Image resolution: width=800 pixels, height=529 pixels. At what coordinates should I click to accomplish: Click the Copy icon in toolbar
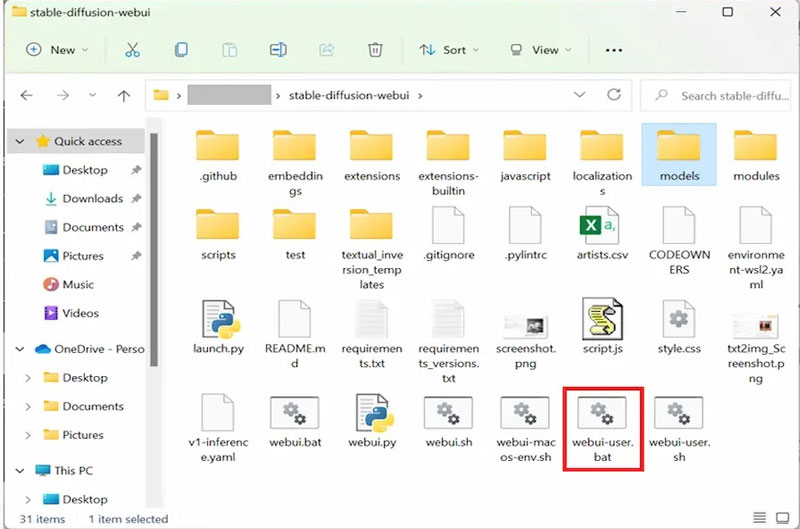[x=181, y=49]
